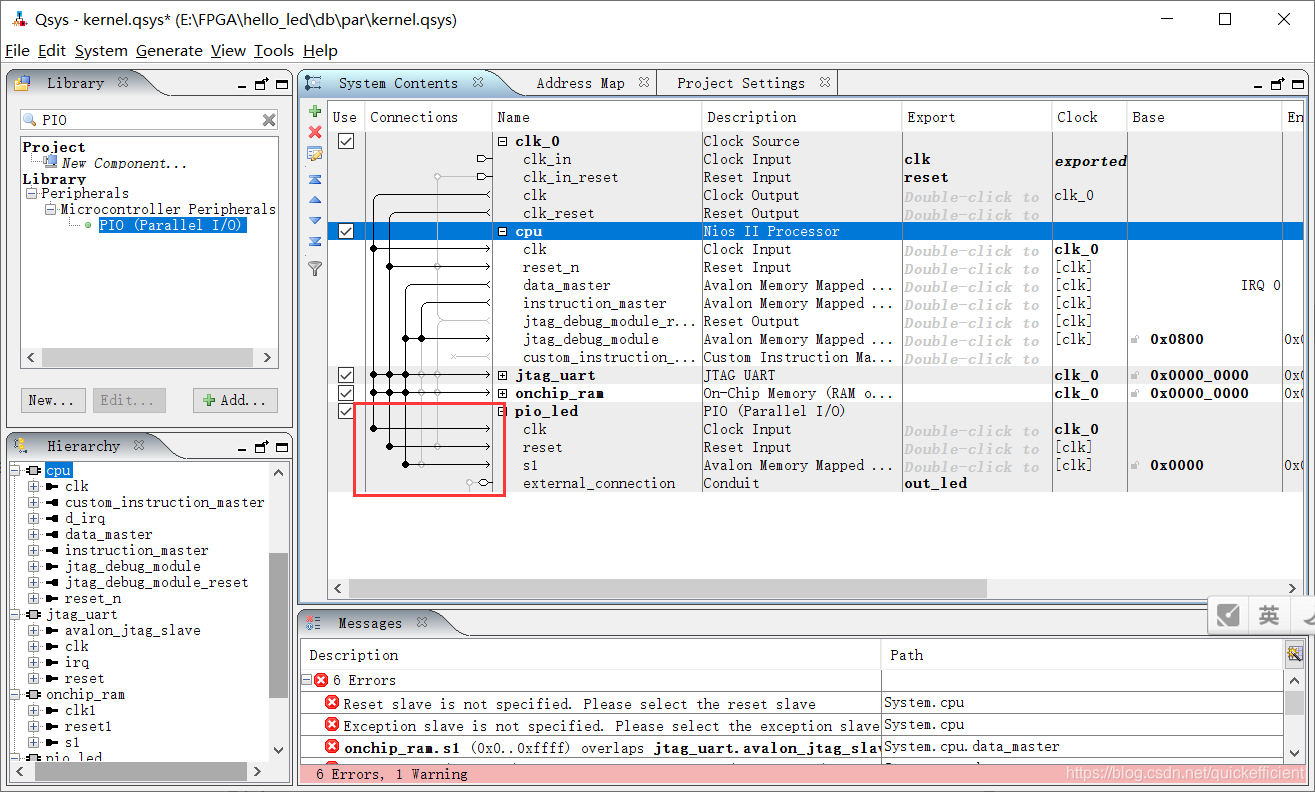Click the lock icon next to base 0x0800

pyautogui.click(x=1135, y=339)
